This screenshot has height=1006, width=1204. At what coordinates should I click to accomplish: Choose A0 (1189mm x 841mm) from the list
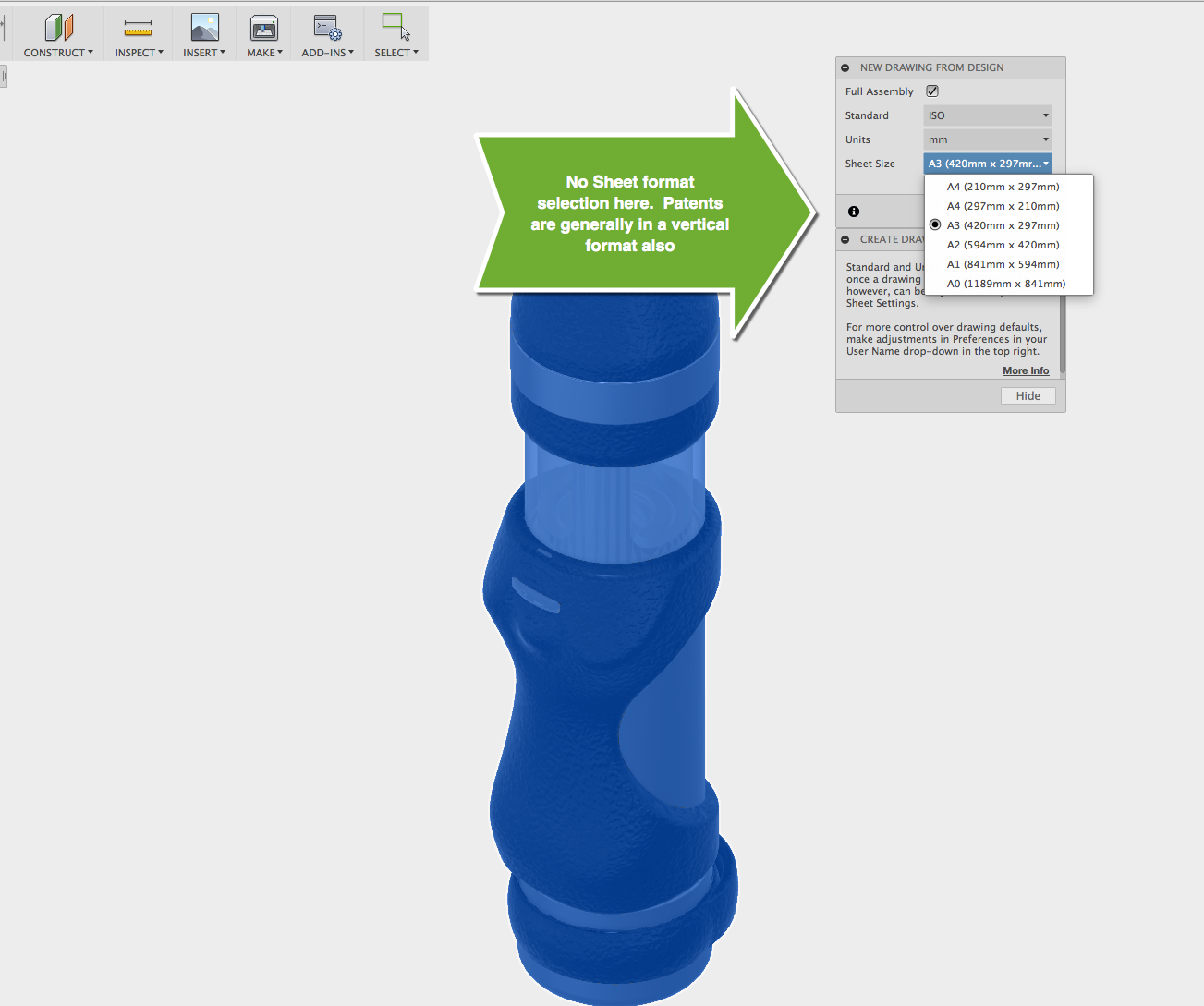coord(1004,284)
